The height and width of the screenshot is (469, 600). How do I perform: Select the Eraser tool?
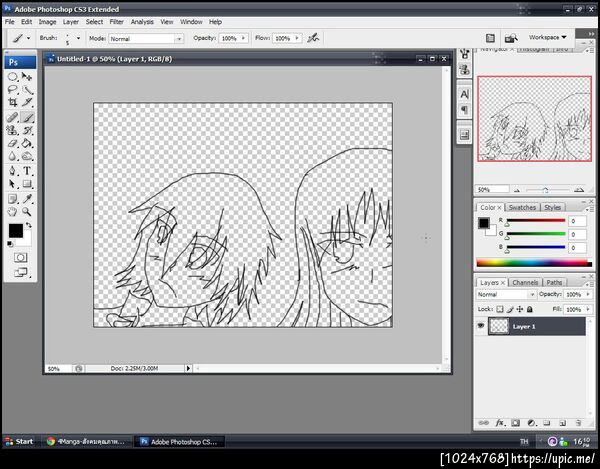pyautogui.click(x=13, y=143)
